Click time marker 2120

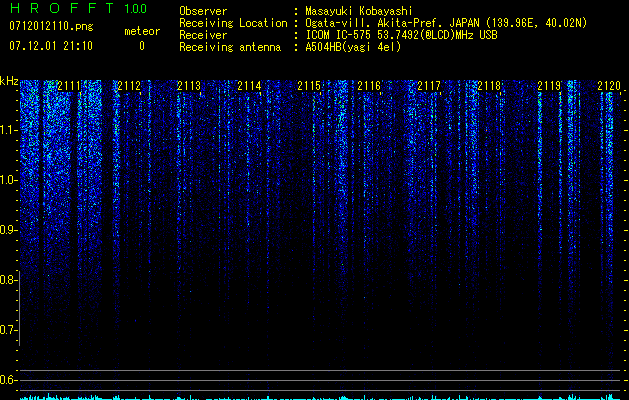(x=609, y=86)
